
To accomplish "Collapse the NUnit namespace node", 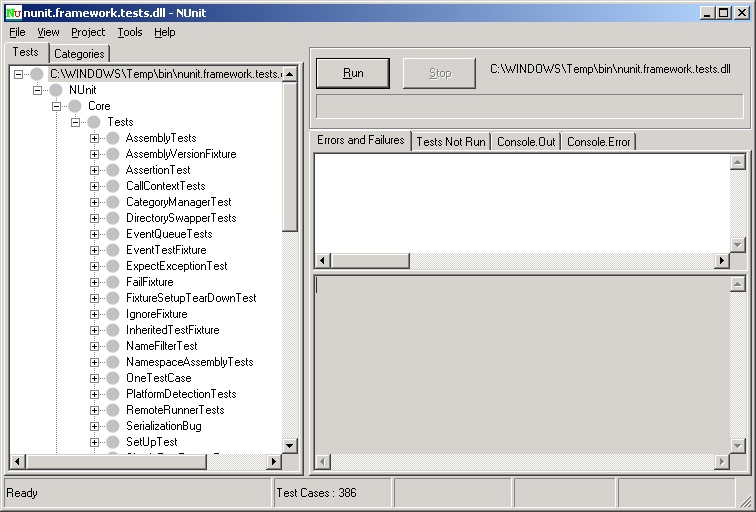I will pos(38,90).
